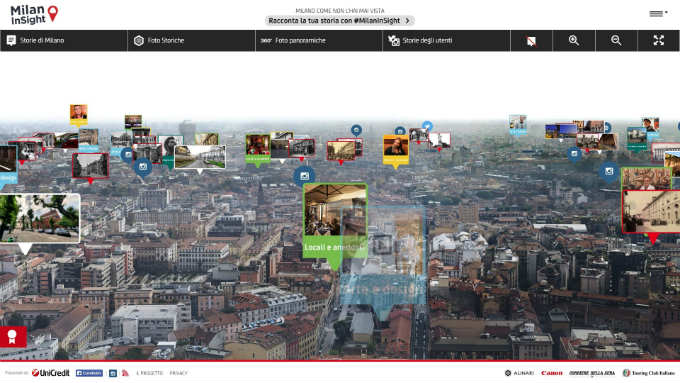Open the teal marker with white building photo
This screenshot has height=383, width=680.
pos(637,139)
